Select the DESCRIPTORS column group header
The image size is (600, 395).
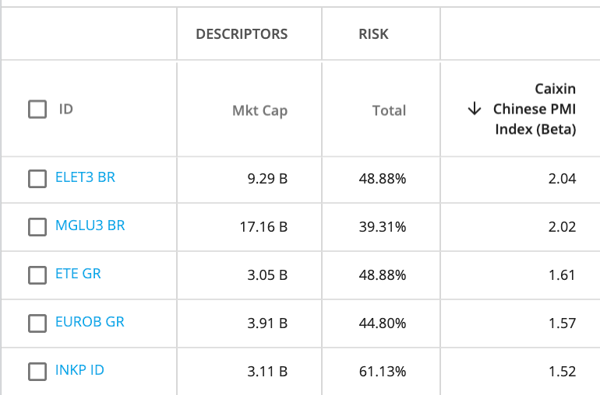[241, 34]
